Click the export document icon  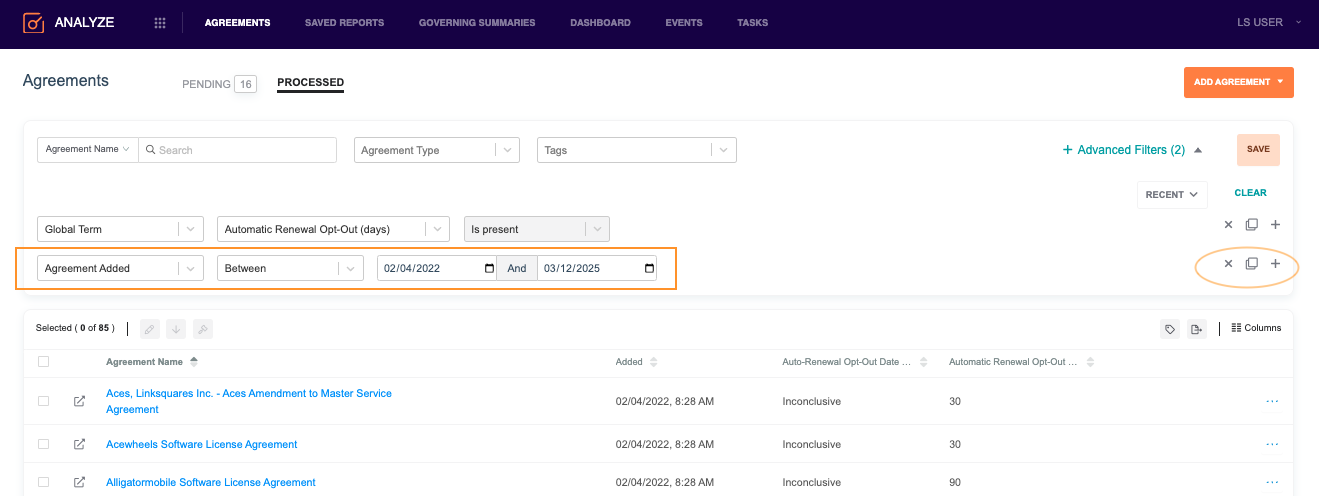click(x=1197, y=329)
